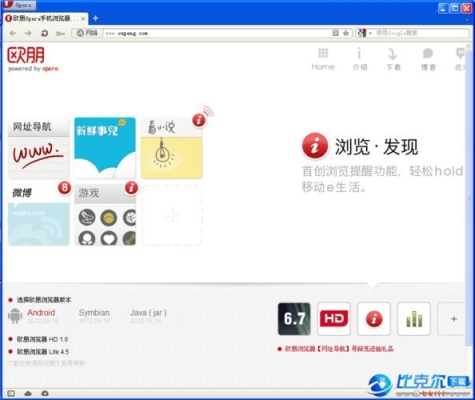Click the large red info icon beside 浏览·发现
This screenshot has height=400, width=475.
click(x=315, y=146)
